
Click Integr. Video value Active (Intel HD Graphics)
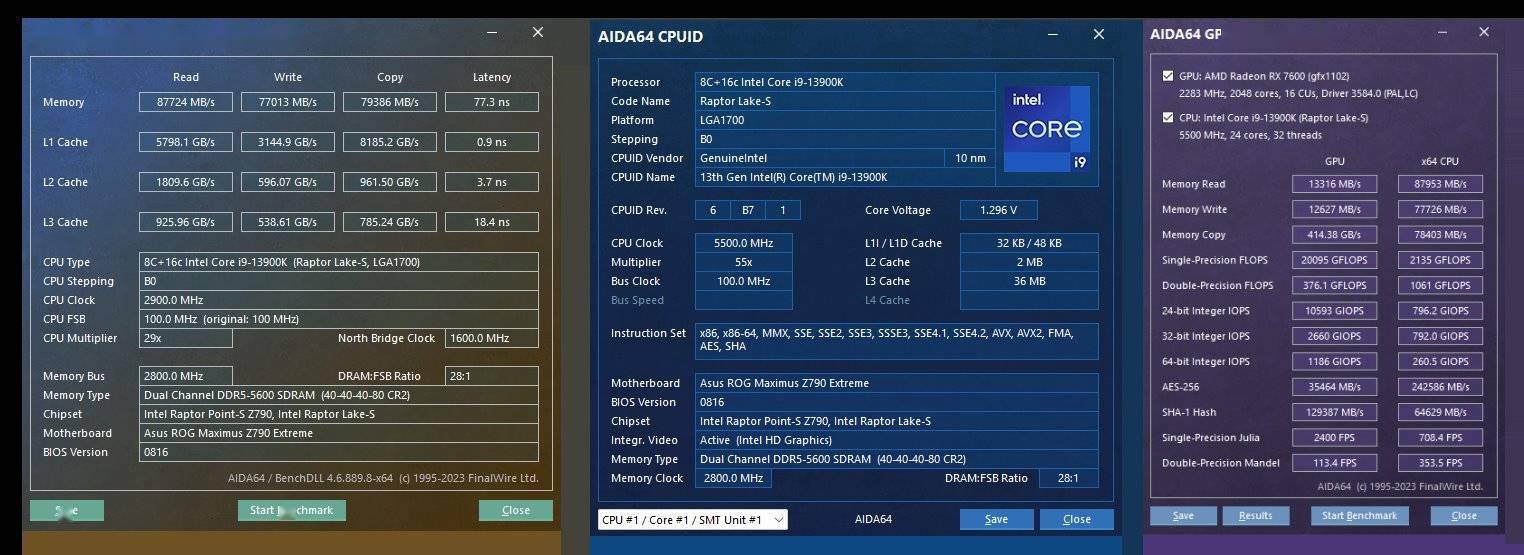(897, 440)
